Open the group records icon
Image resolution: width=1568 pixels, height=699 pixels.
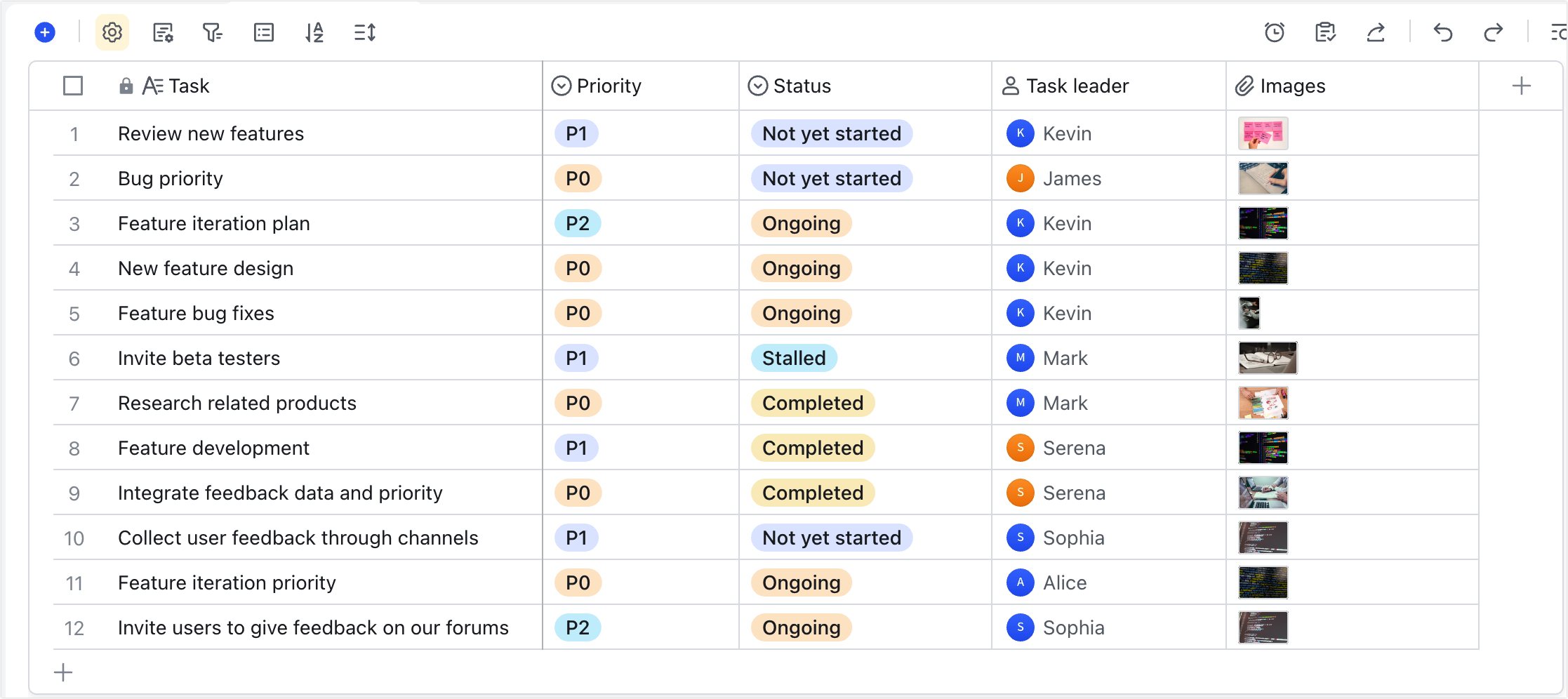coord(263,32)
